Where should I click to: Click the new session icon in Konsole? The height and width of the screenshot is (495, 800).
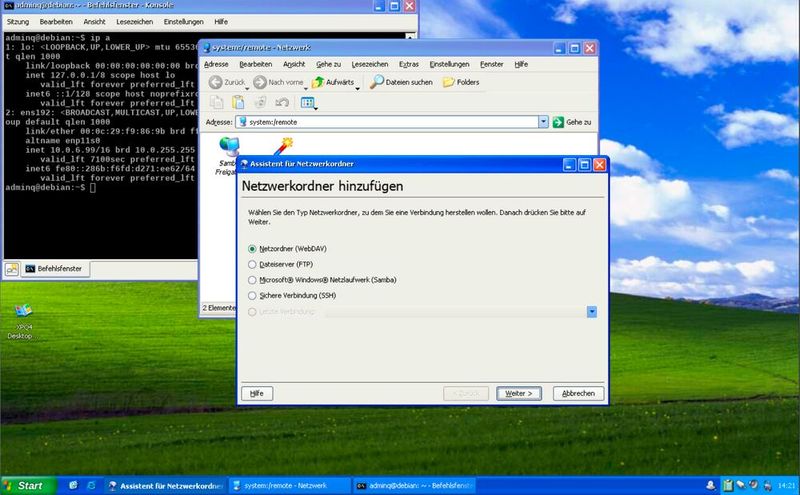pyautogui.click(x=12, y=269)
